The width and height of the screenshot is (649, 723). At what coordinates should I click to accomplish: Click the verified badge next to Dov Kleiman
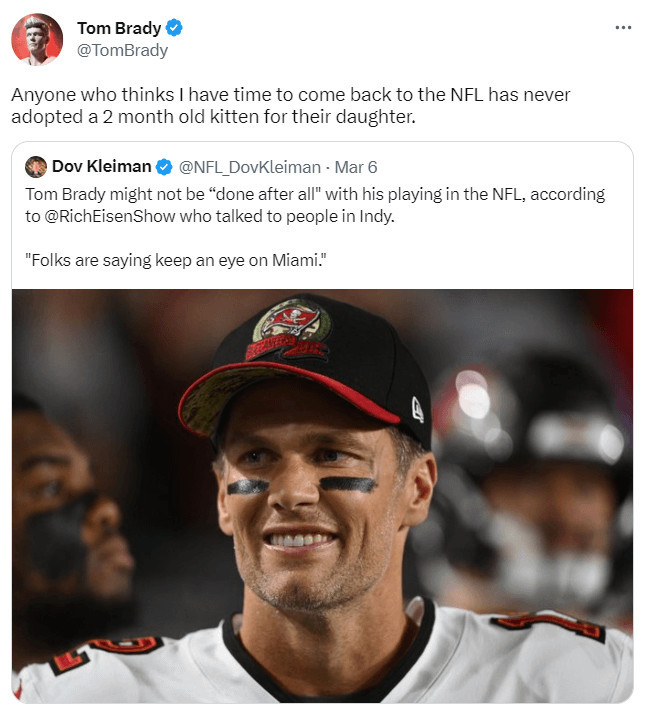point(164,167)
